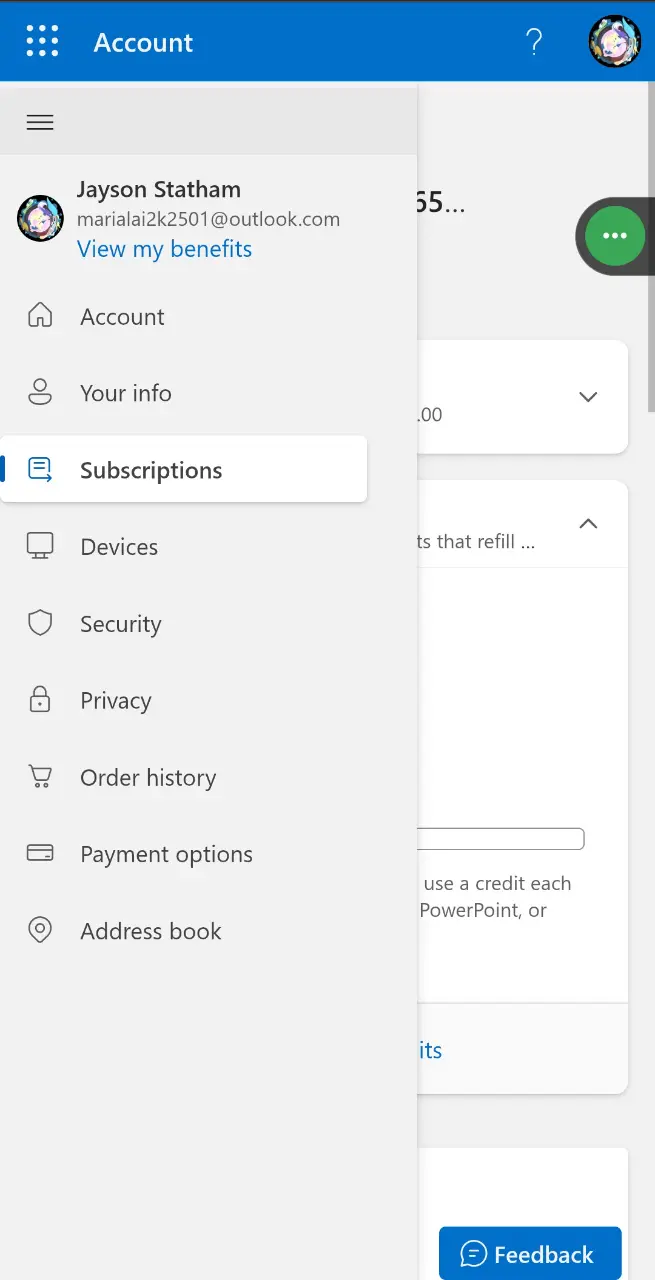Image resolution: width=655 pixels, height=1280 pixels.
Task: Click the Account home icon
Action: pos(40,316)
